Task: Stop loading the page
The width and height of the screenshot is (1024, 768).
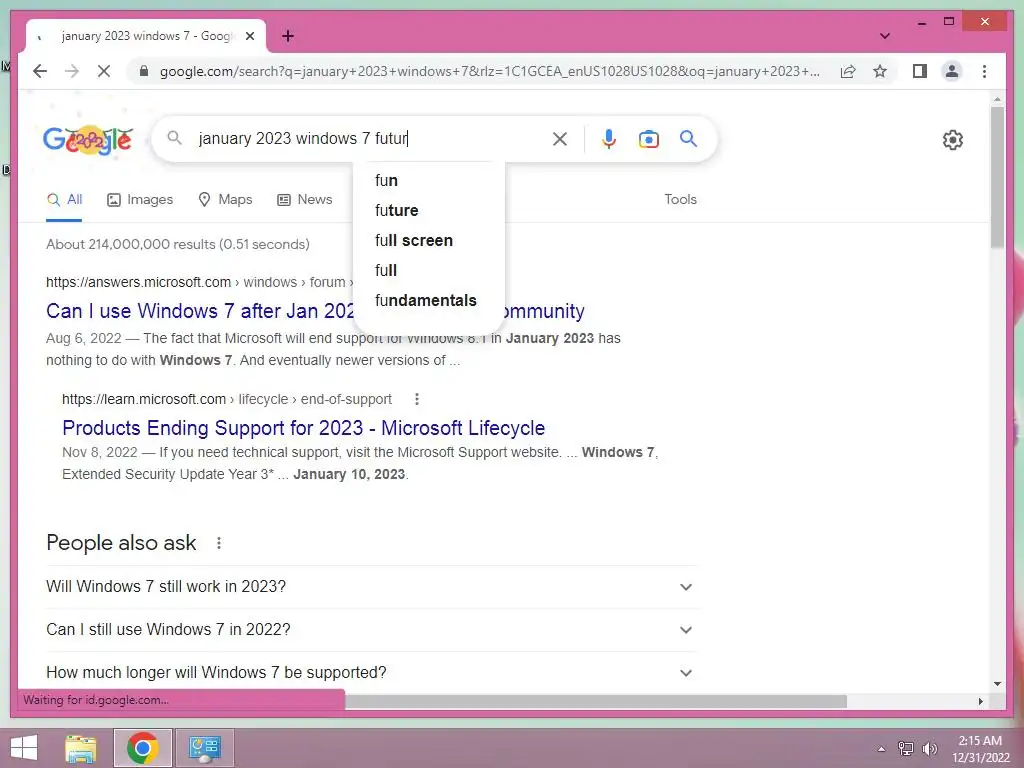Action: coord(104,71)
